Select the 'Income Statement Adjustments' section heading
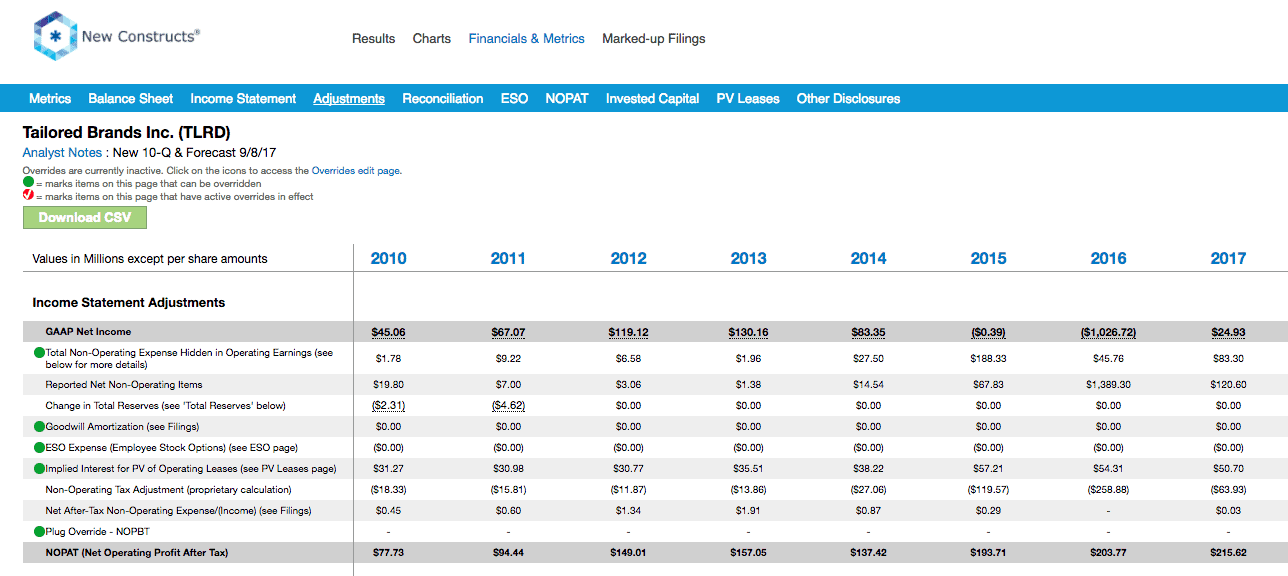Screen dimensions: 1288x576 point(129,302)
